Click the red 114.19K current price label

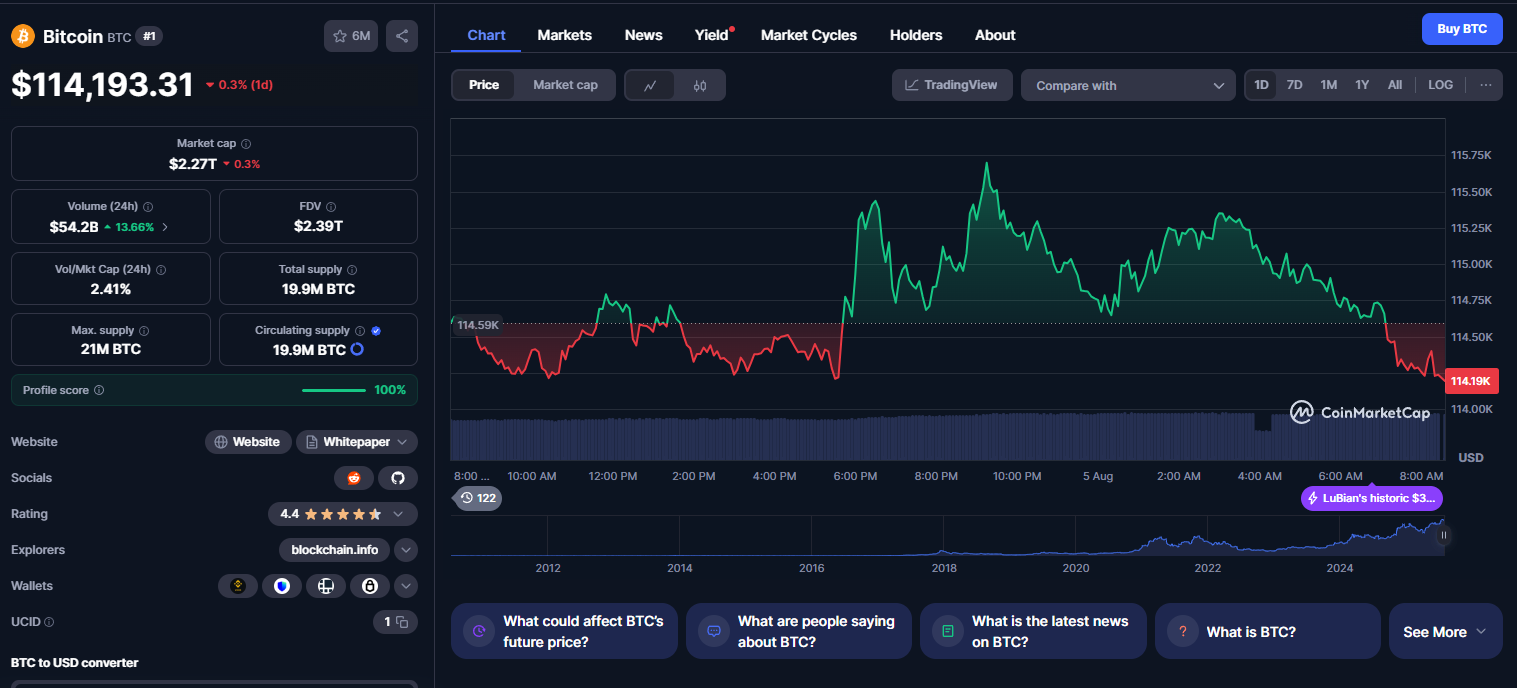(1471, 381)
